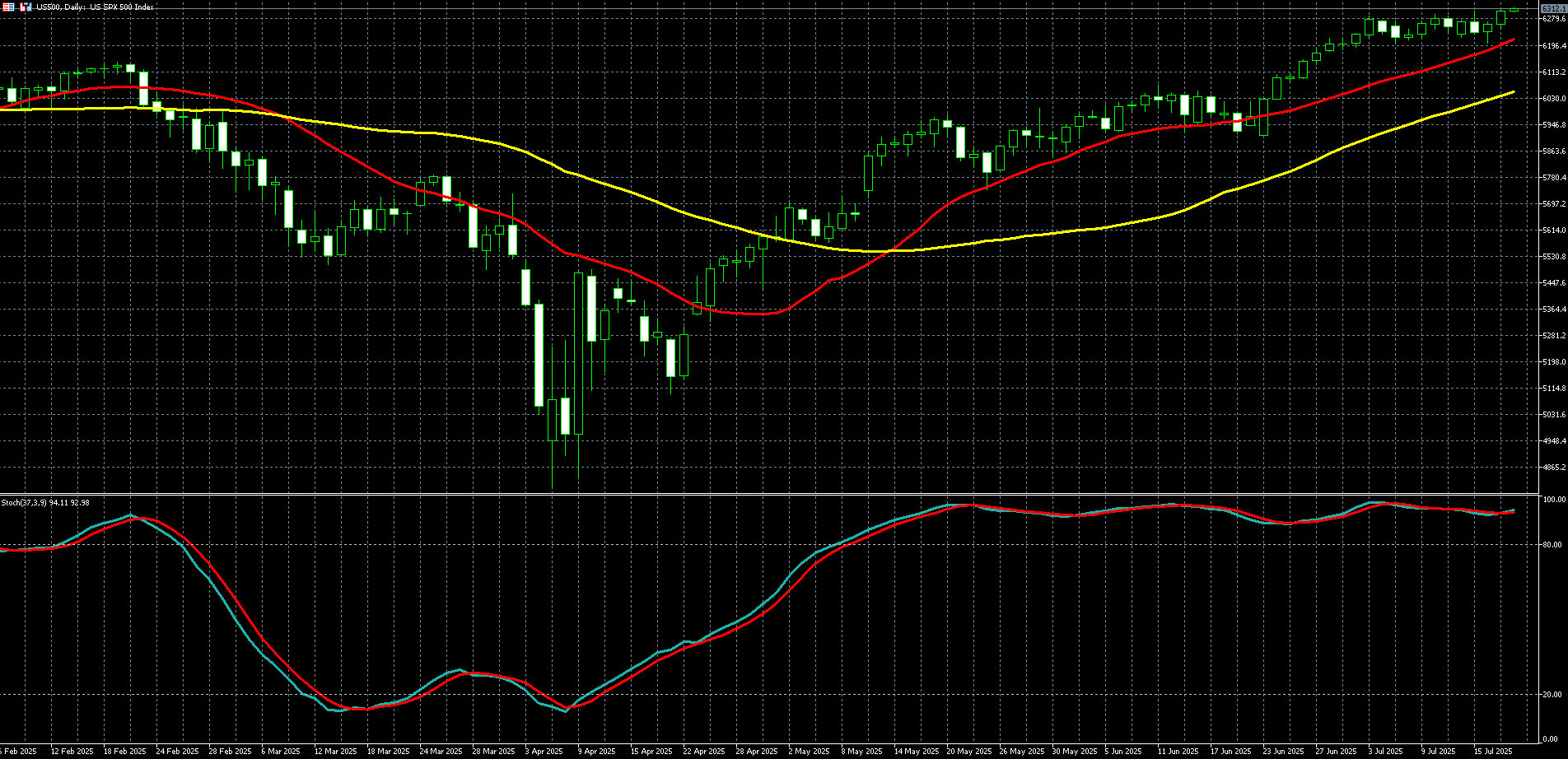Screen dimensions: 1568x759
Task: Click the 12 Feb 2025 date label
Action: [72, 752]
